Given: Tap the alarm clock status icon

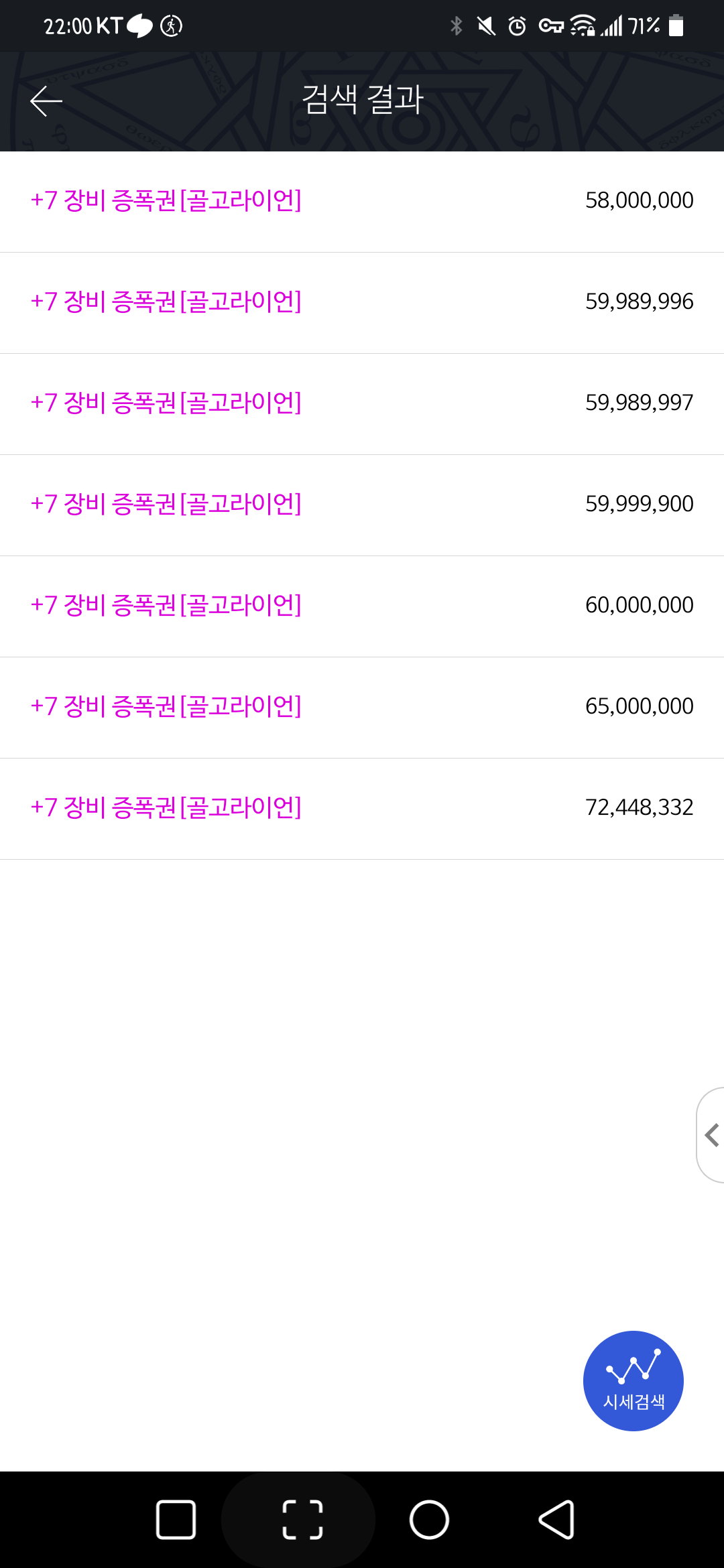Looking at the screenshot, I should click(517, 26).
